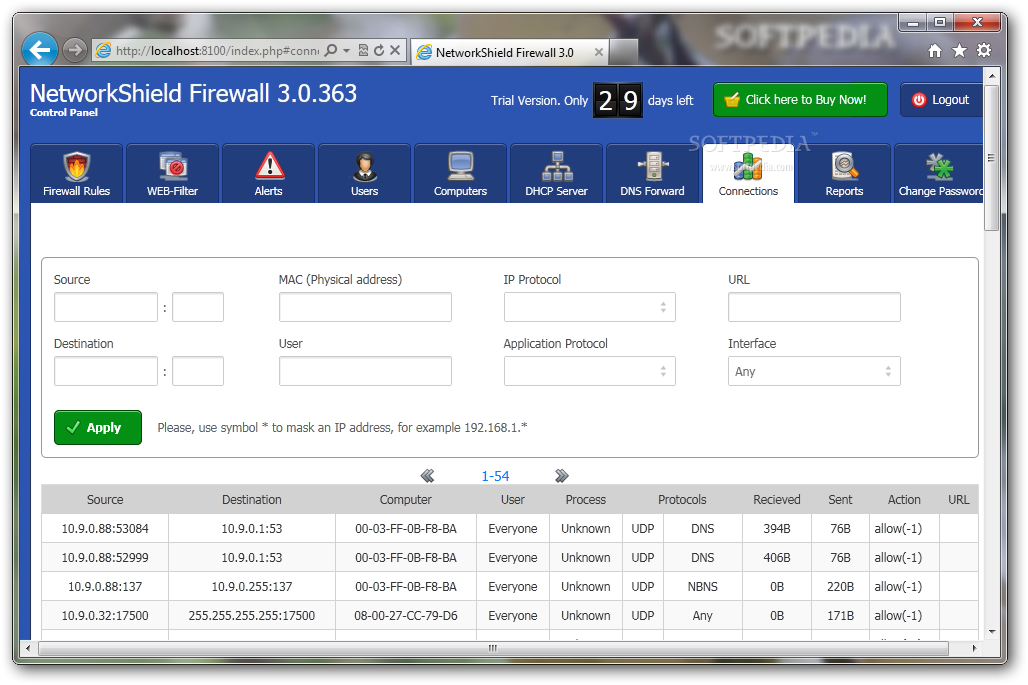Go to previous page of connections

[x=427, y=476]
